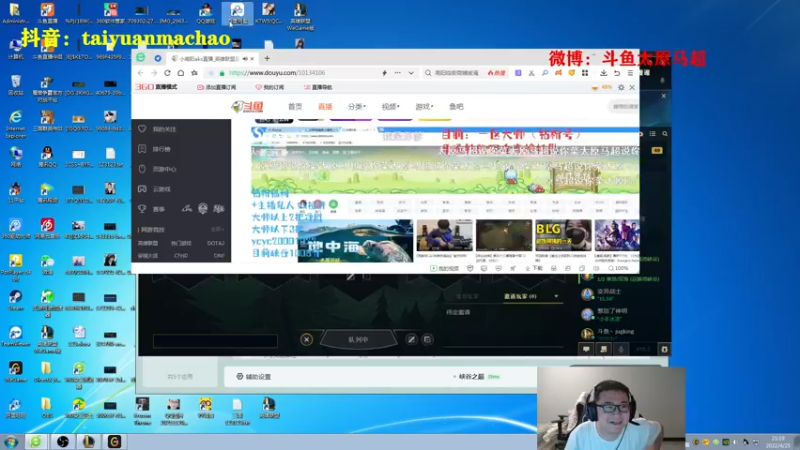800x450 pixels.
Task: Open the BLG video thumbnail
Action: (x=563, y=235)
